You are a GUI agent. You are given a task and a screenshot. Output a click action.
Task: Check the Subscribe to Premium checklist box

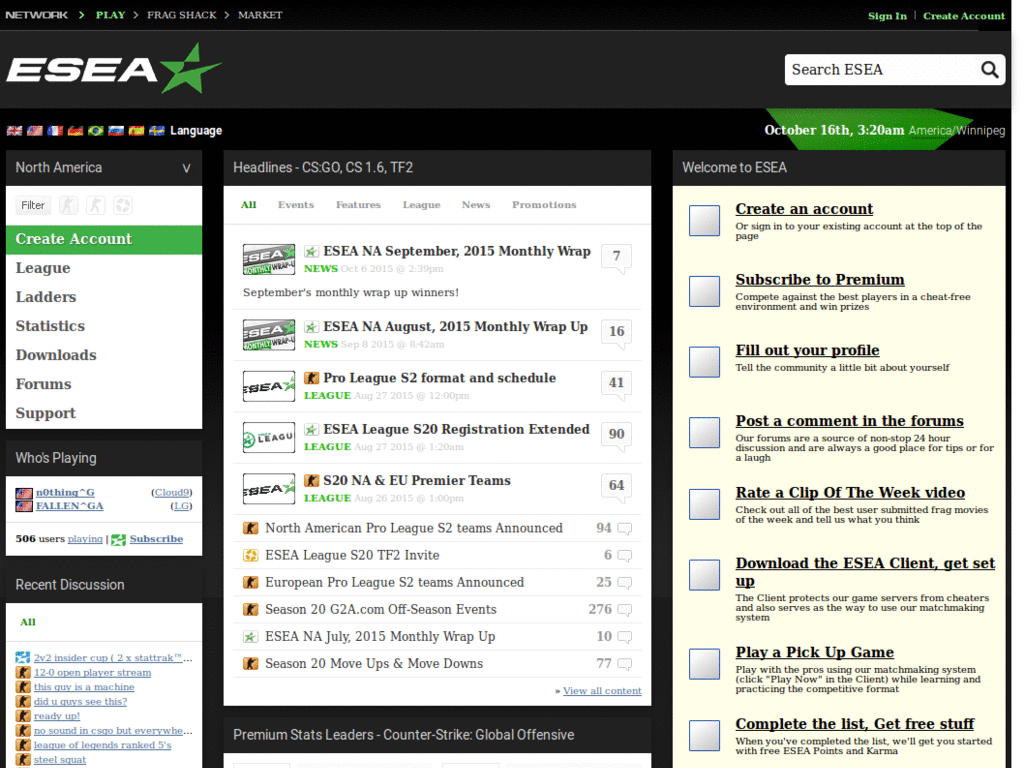click(704, 291)
